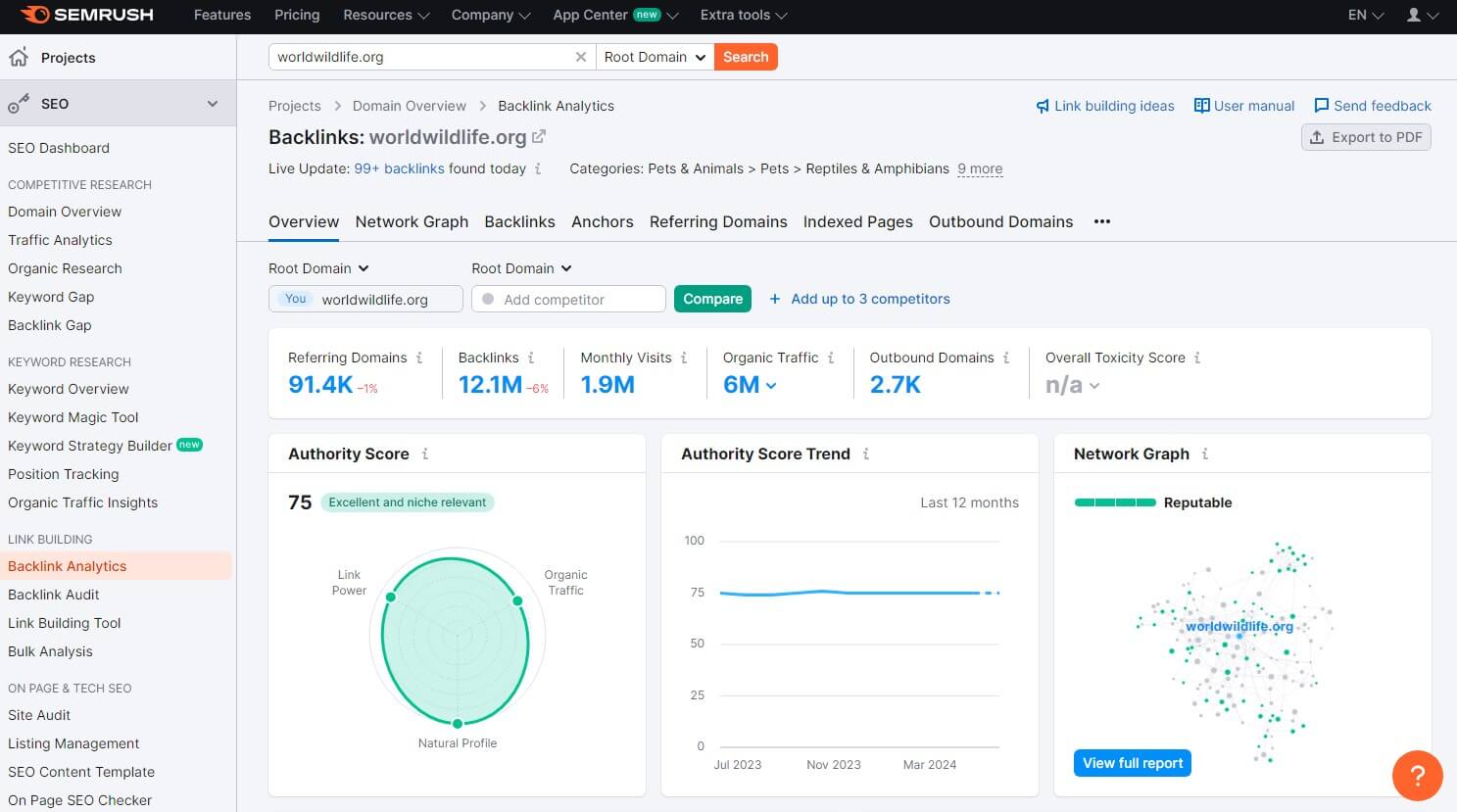Switch to the Outbound Domains tab

(1000, 221)
